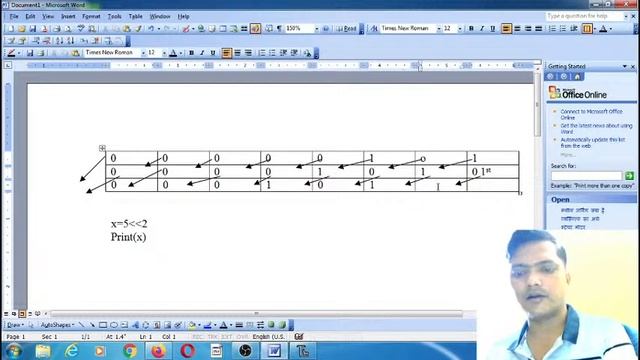
Task: Open shadow style in the Drawing toolbar
Action: [271, 325]
